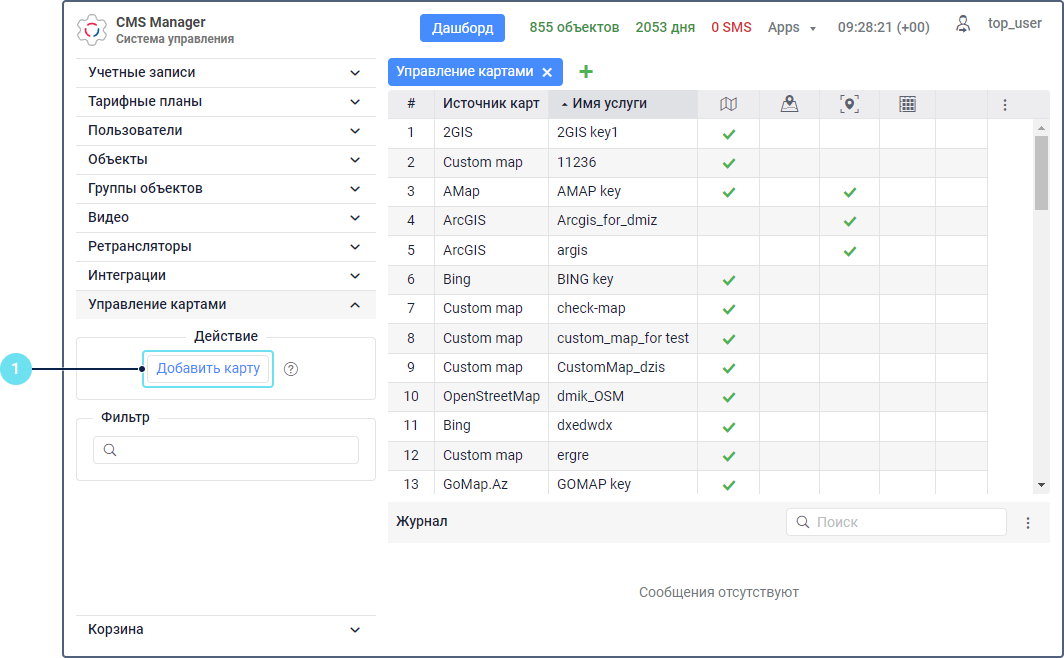The width and height of the screenshot is (1064, 658).
Task: Toggle the map checkmark for 2GIS key1
Action: pyautogui.click(x=728, y=133)
